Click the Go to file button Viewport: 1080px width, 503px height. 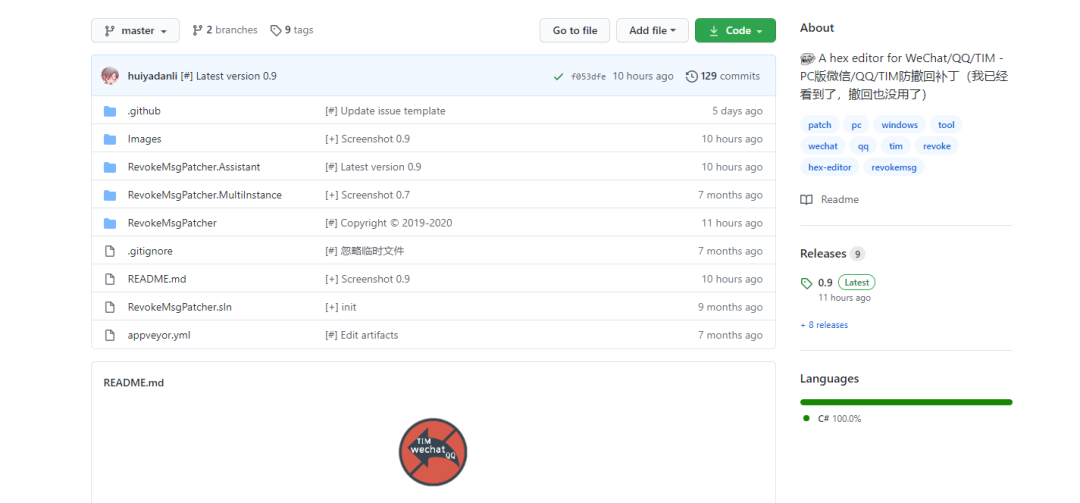tap(574, 30)
